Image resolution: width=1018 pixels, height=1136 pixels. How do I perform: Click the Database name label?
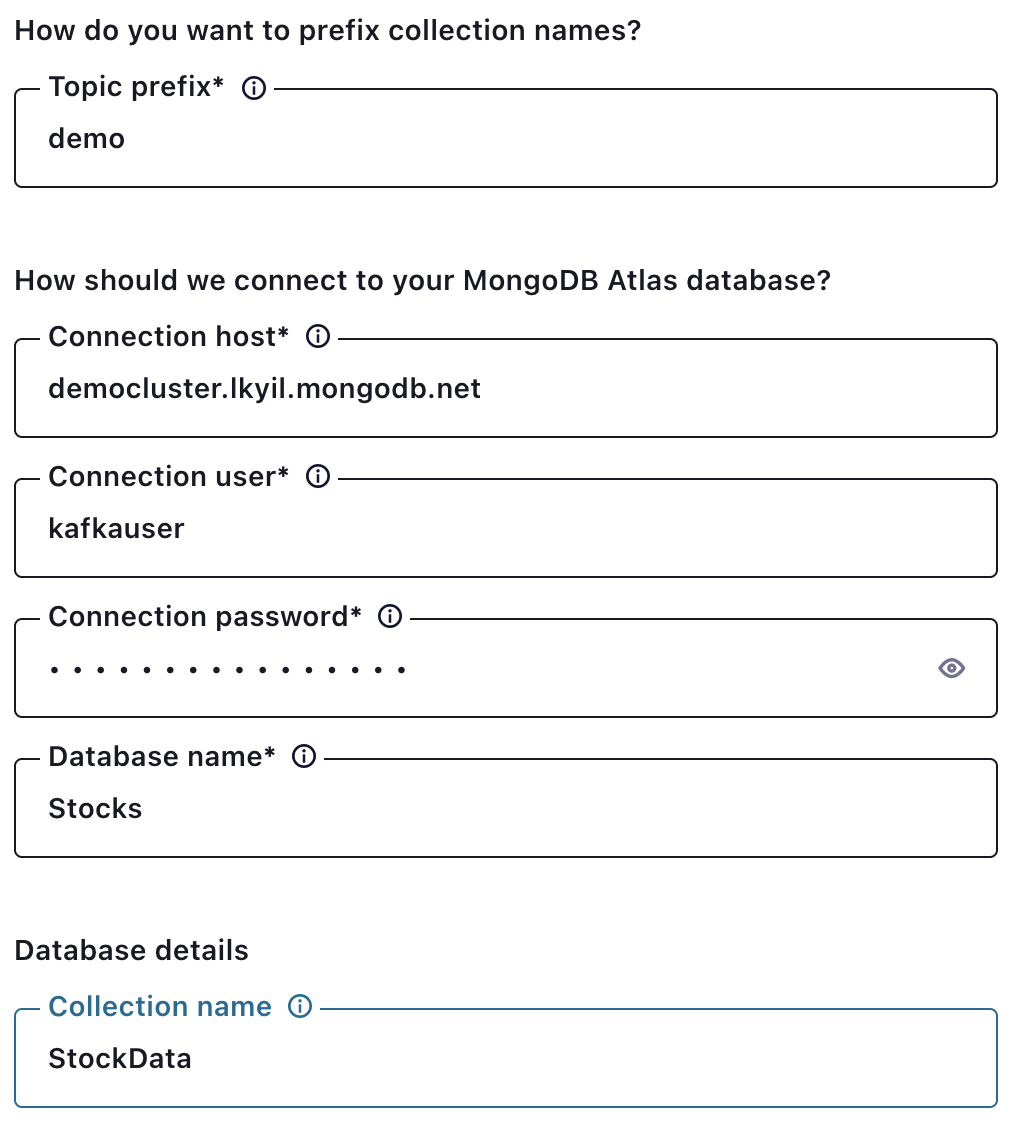click(161, 757)
